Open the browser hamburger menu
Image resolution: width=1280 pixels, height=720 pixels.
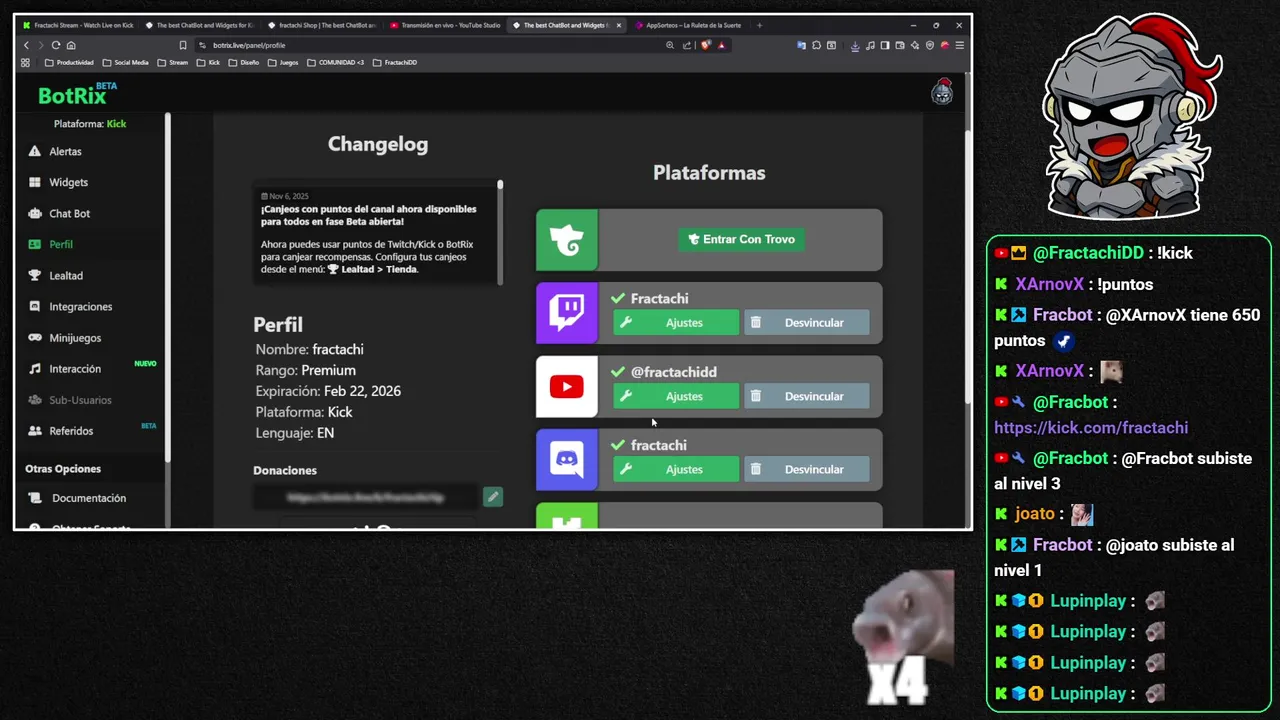coord(960,45)
